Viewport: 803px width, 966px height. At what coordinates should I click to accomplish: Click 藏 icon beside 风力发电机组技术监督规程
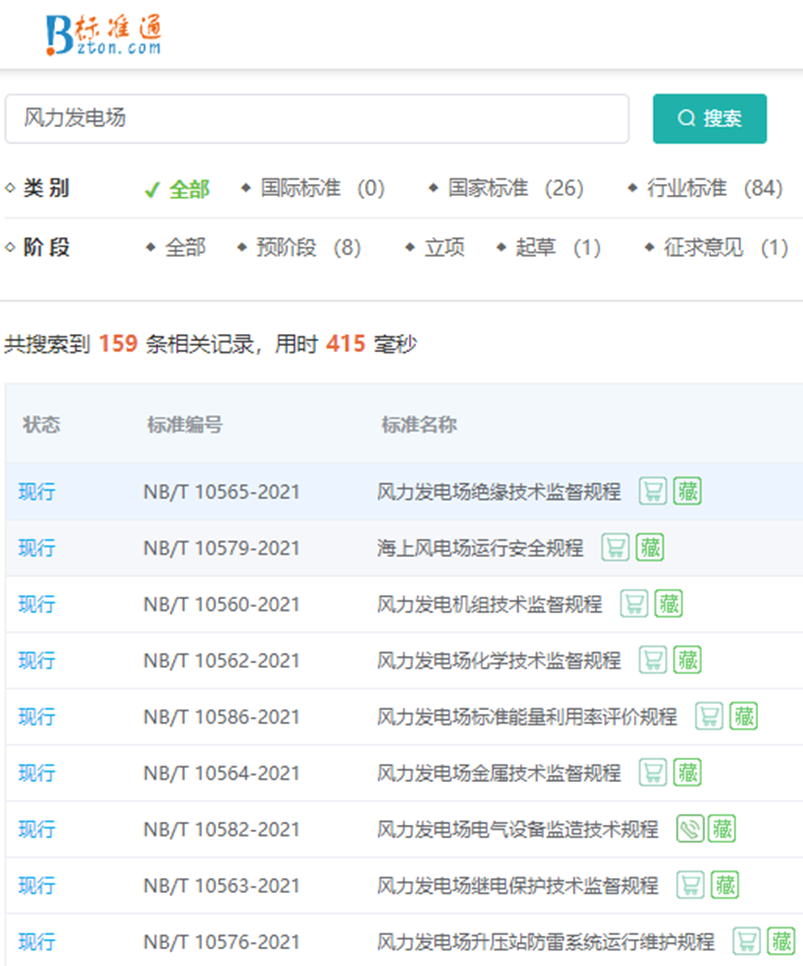(x=669, y=604)
